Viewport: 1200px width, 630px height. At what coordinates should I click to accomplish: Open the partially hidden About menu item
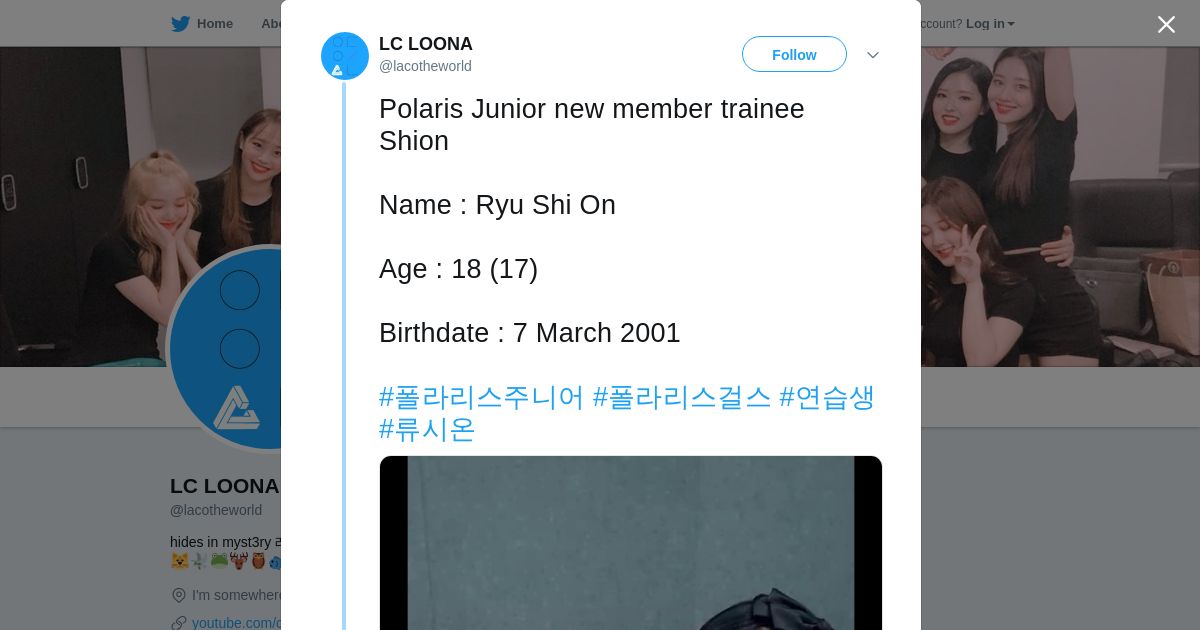pos(271,24)
